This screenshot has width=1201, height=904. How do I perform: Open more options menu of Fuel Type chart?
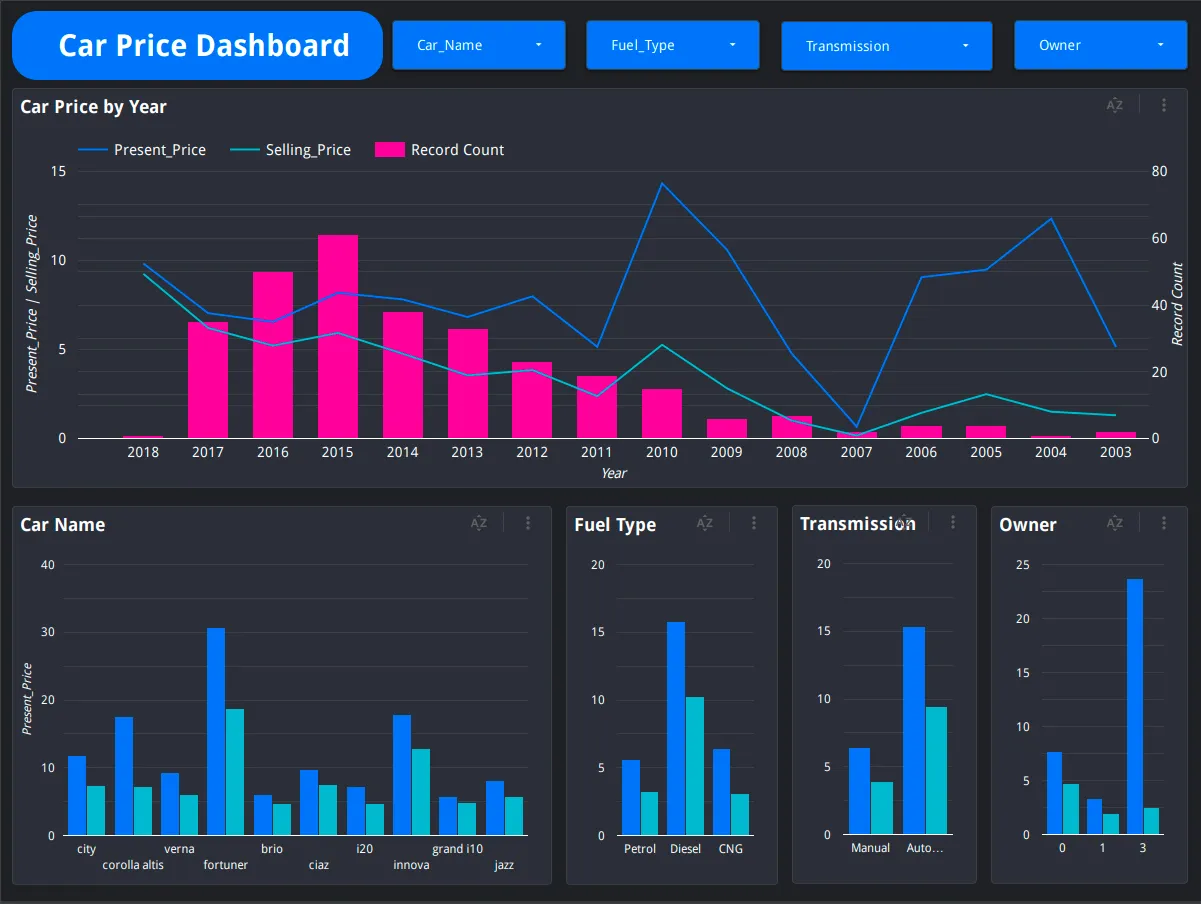pos(754,523)
